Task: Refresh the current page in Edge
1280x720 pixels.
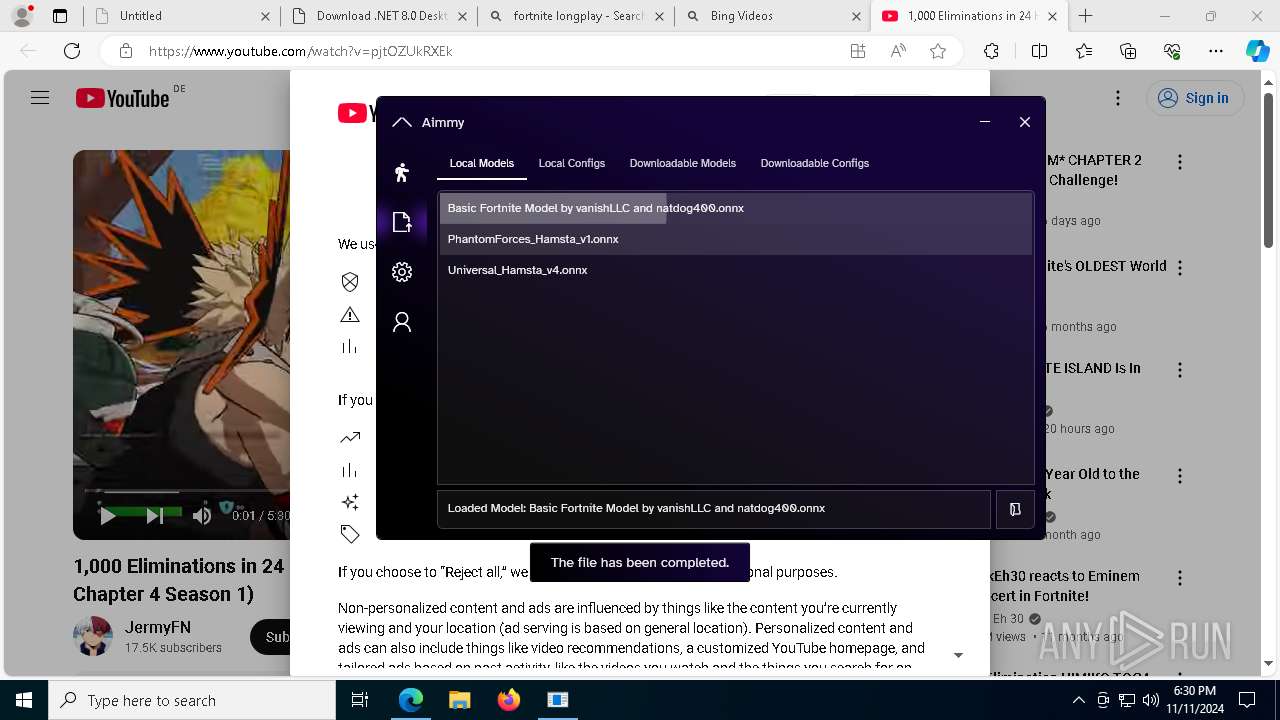Action: click(72, 51)
